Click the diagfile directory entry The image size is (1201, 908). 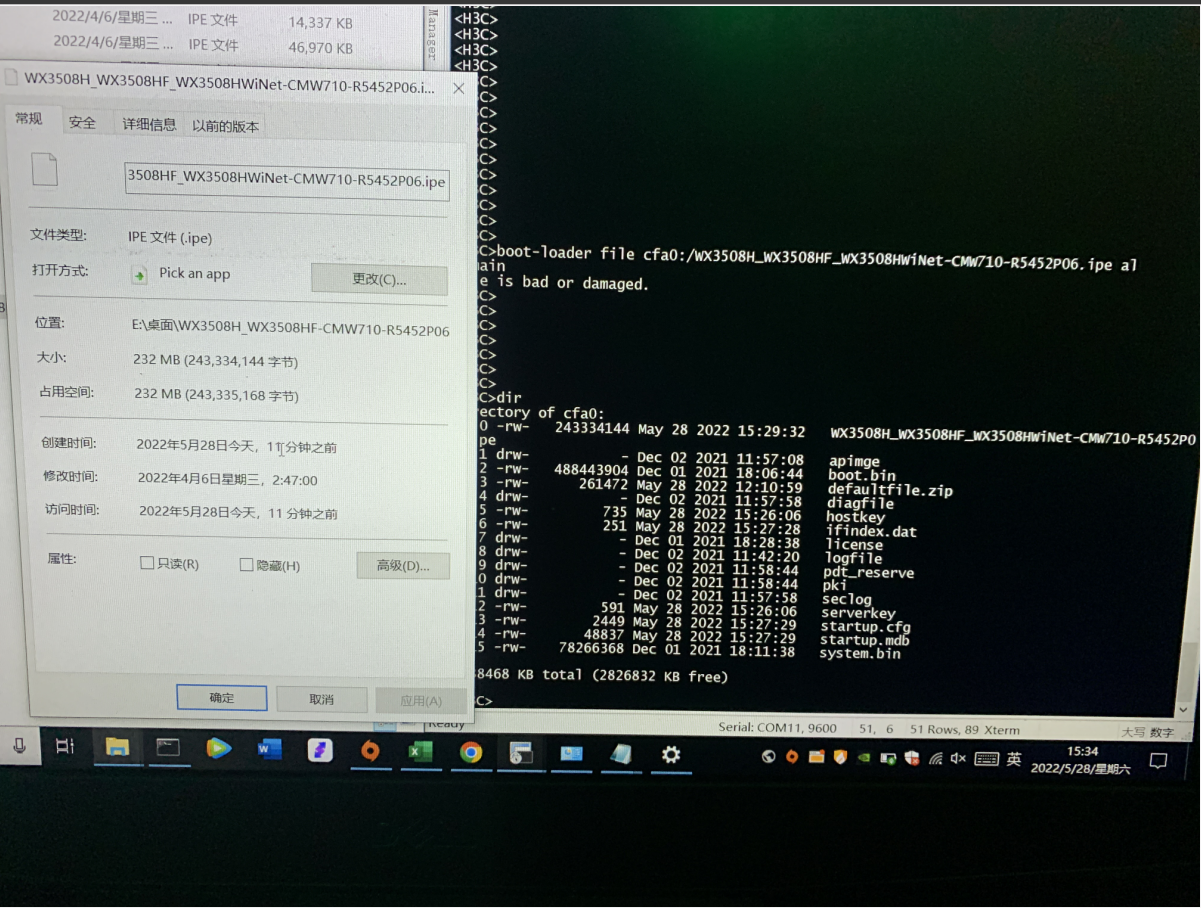click(860, 503)
